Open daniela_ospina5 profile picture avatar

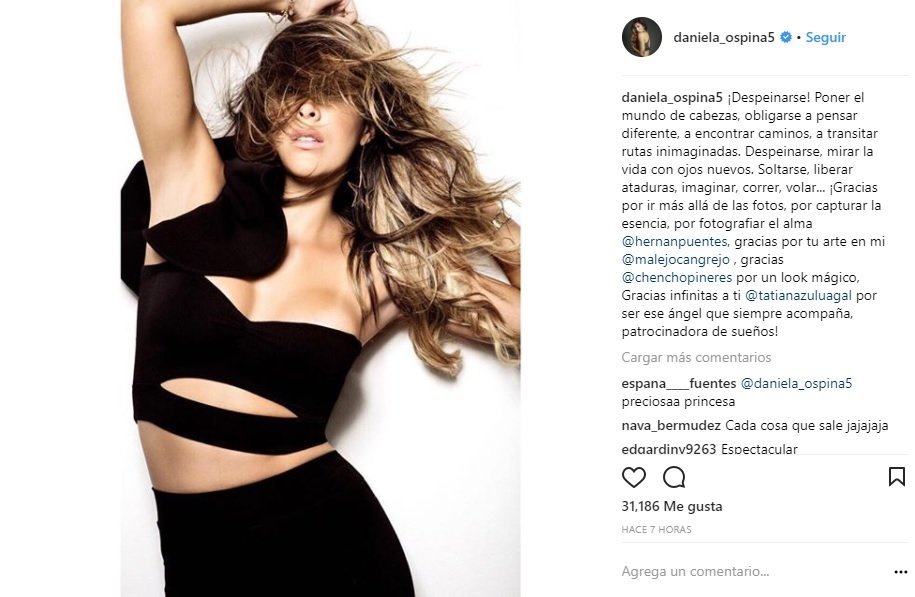[x=642, y=37]
